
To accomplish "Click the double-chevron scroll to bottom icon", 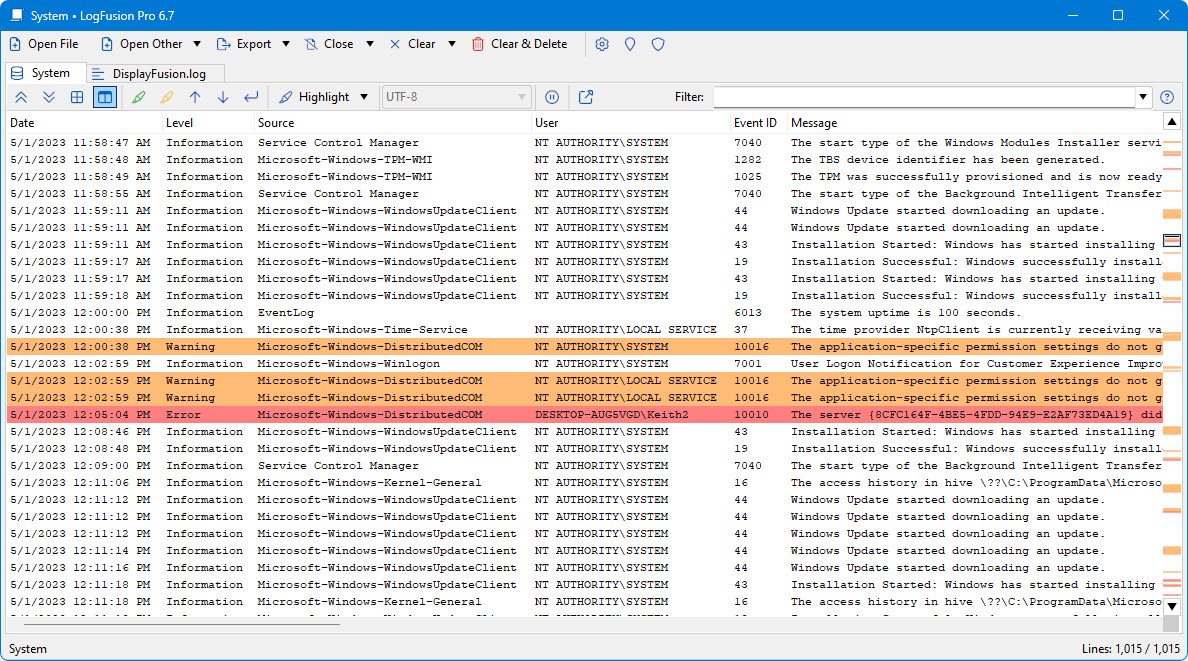I will pos(49,97).
